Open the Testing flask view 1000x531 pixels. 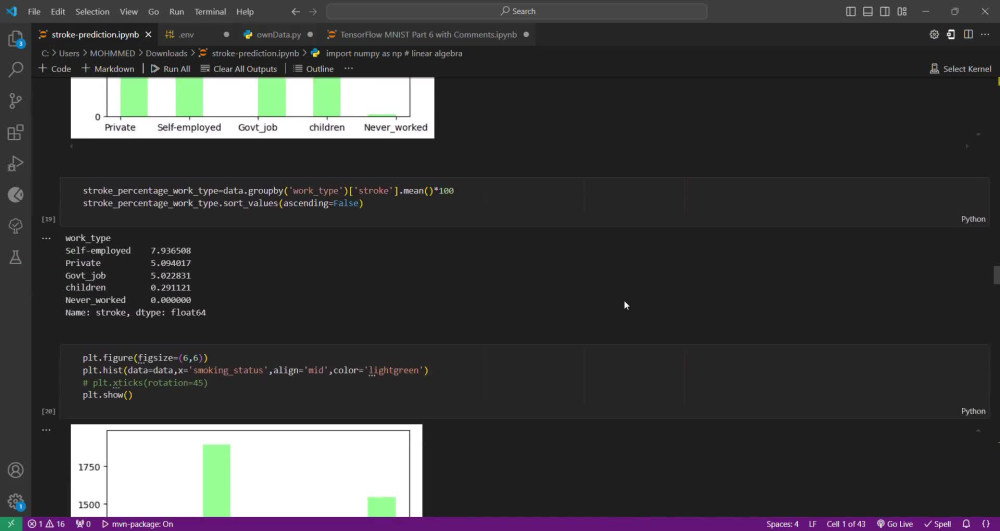15,257
